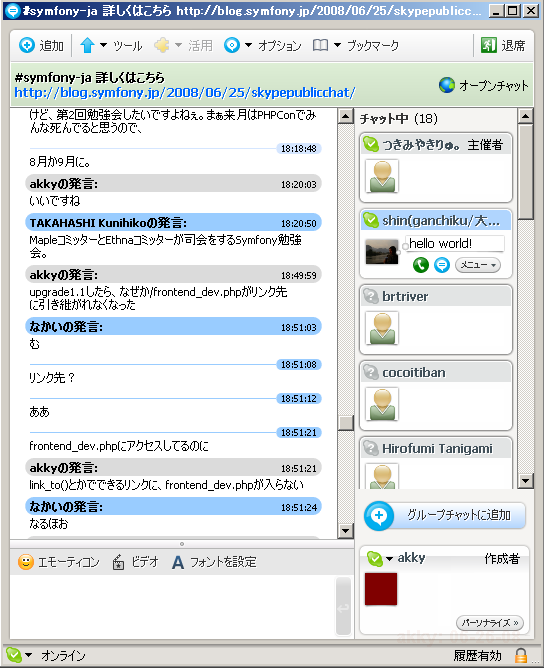Open the ツール dropdown arrow
Screen dimensions: 544x668
click(x=103, y=45)
